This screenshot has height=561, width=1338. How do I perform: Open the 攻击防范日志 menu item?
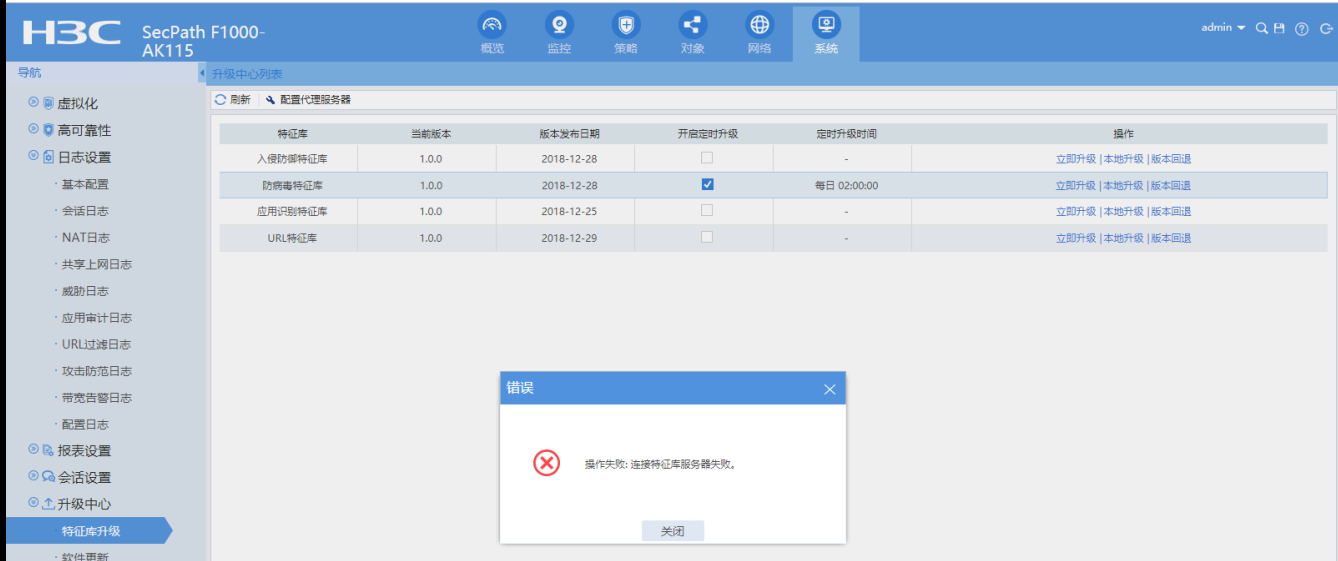[x=96, y=371]
